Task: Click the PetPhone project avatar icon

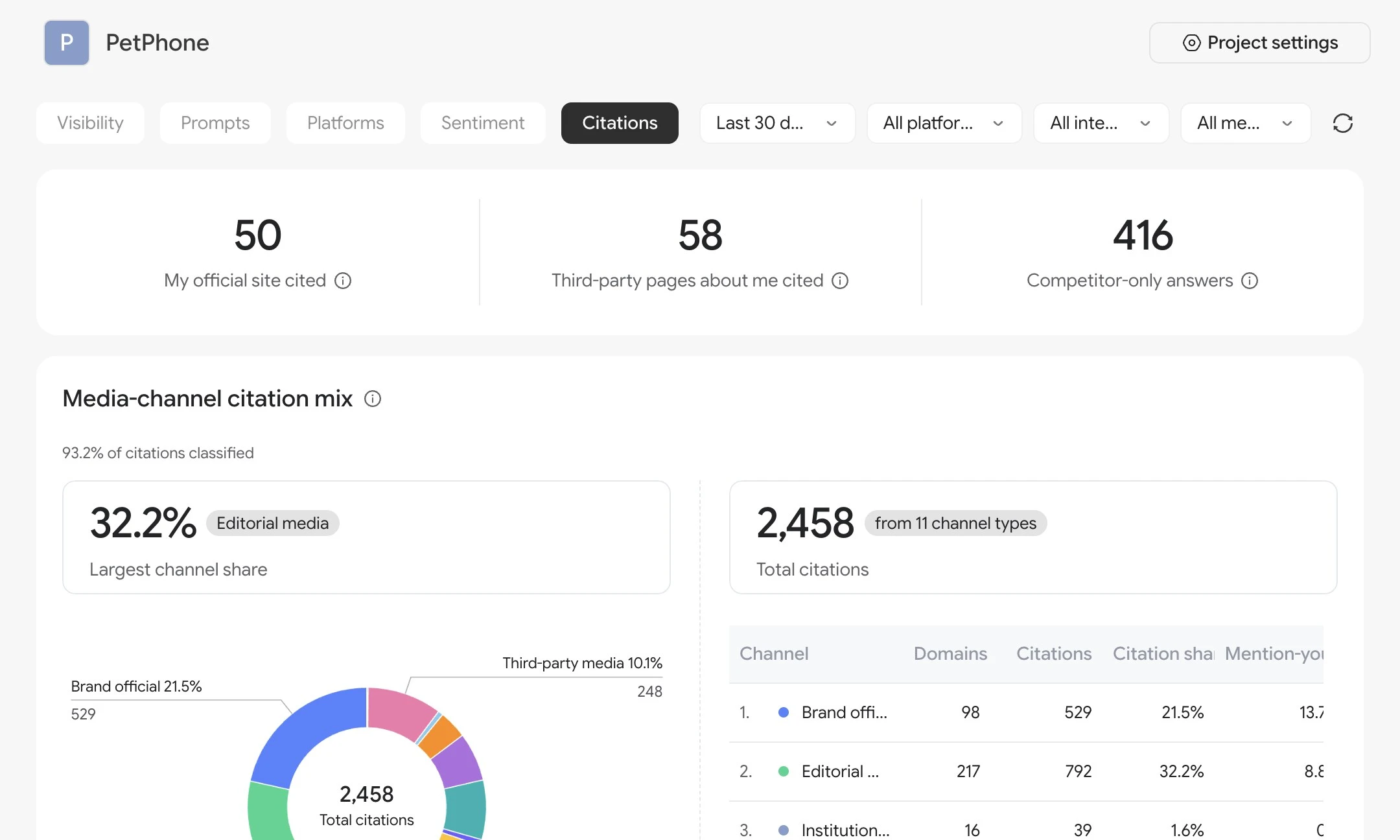Action: [67, 43]
